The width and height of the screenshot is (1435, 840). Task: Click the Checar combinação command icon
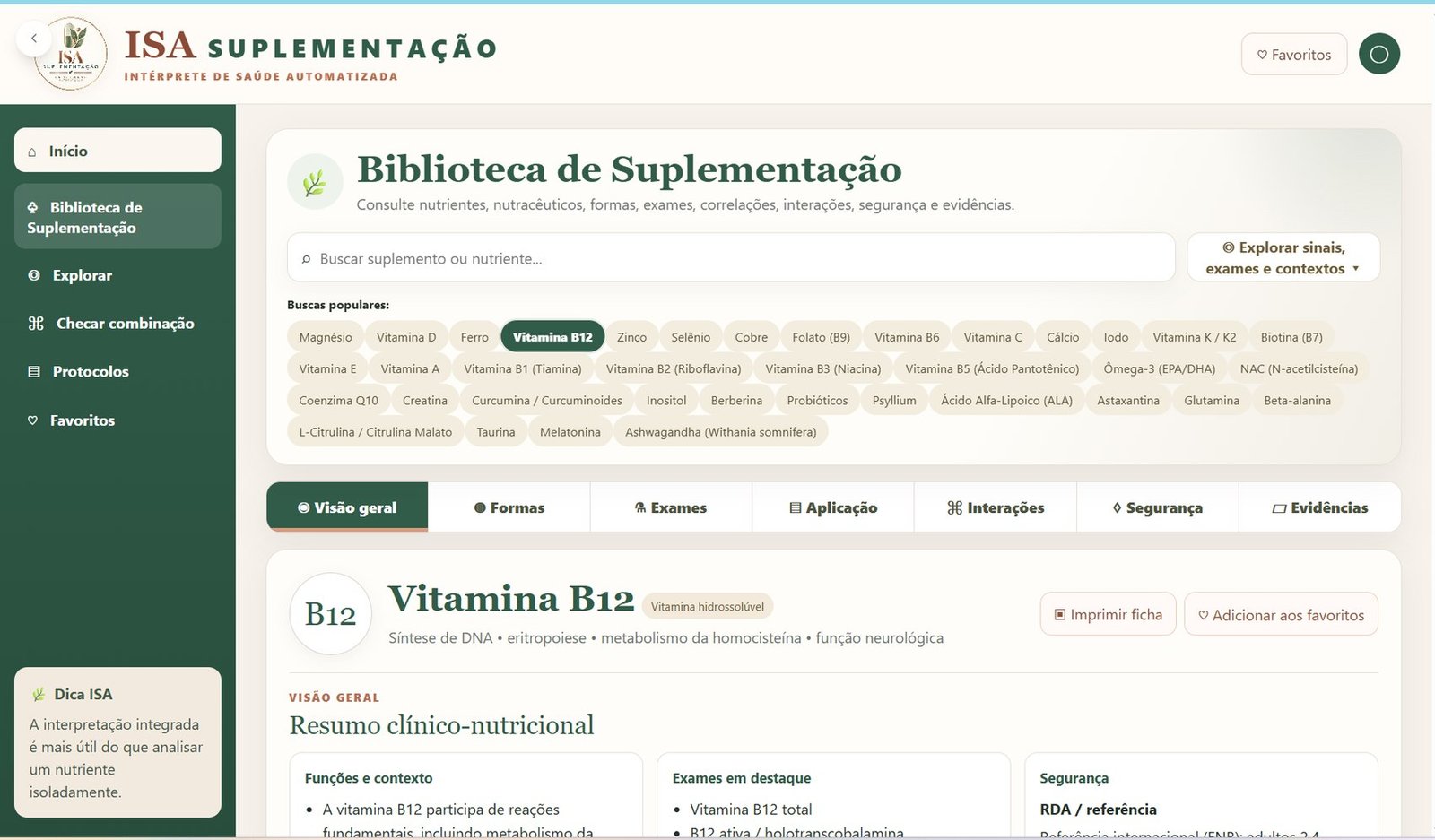[x=36, y=324]
